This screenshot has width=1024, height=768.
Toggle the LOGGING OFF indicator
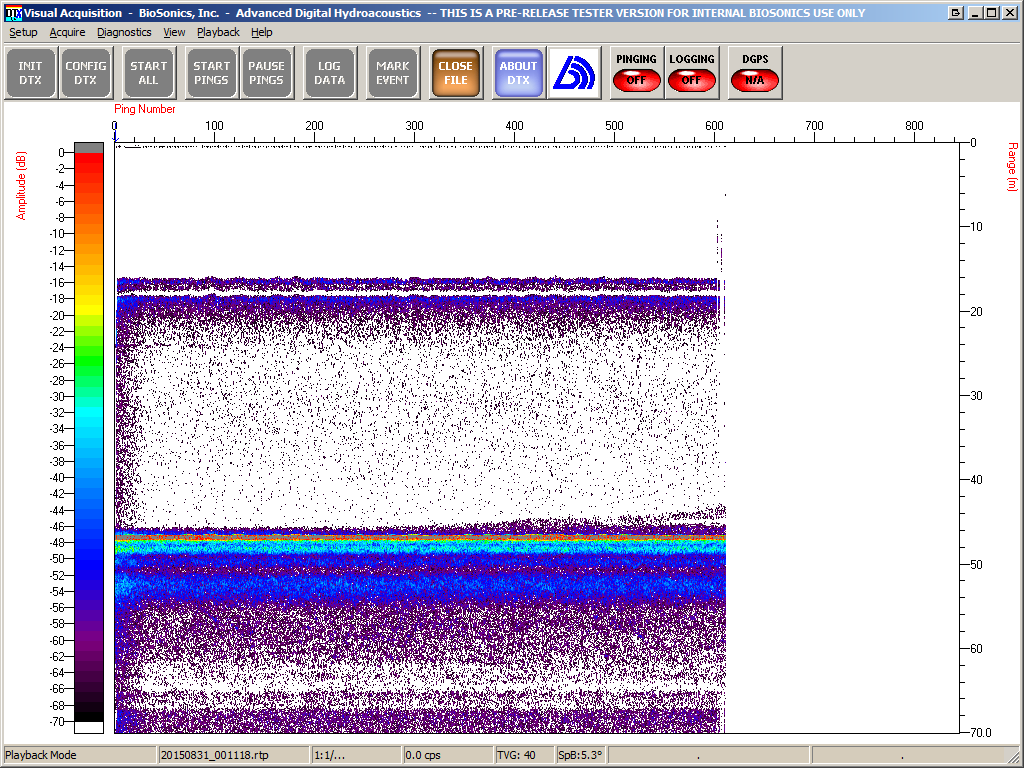coord(692,80)
